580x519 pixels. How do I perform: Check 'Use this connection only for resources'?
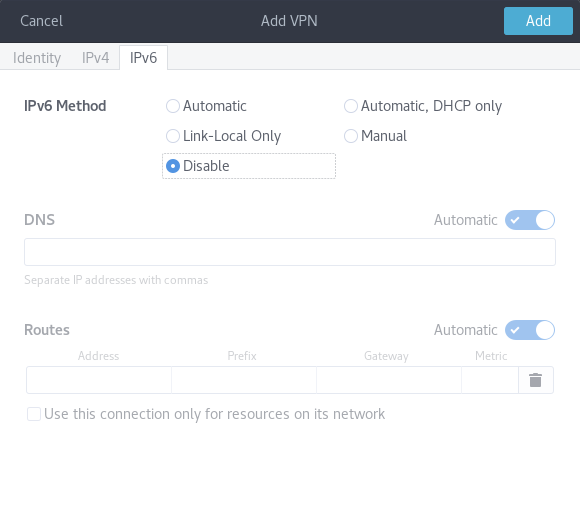coord(34,414)
